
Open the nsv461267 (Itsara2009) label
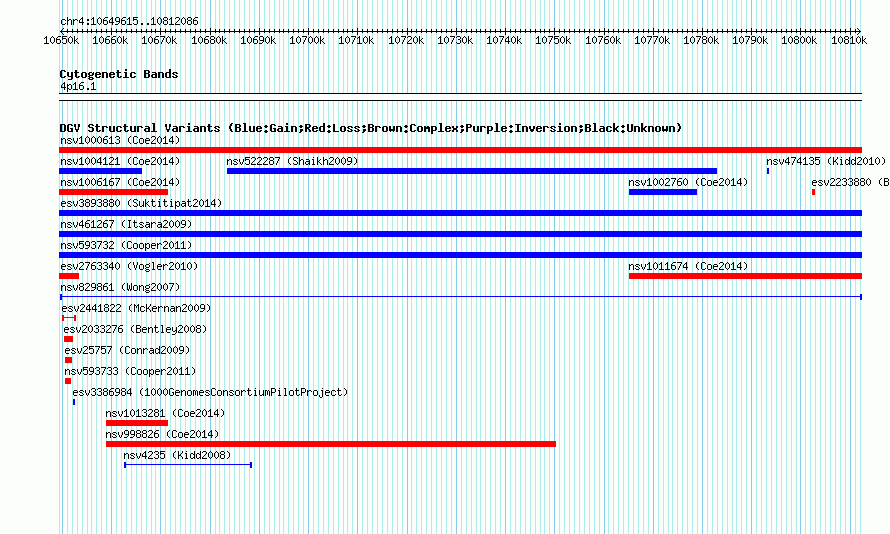tap(127, 224)
